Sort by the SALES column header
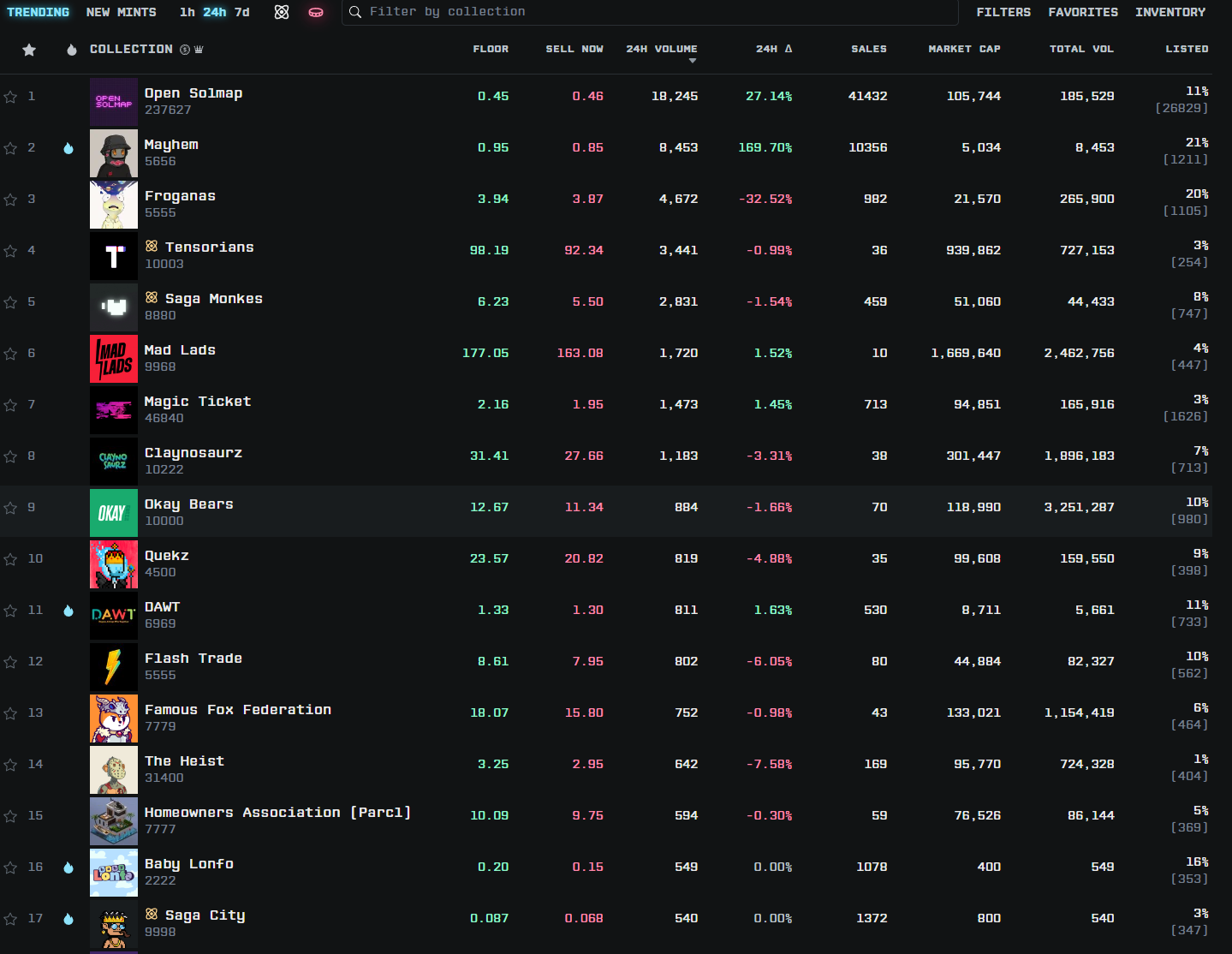The width and height of the screenshot is (1232, 954). (x=869, y=49)
